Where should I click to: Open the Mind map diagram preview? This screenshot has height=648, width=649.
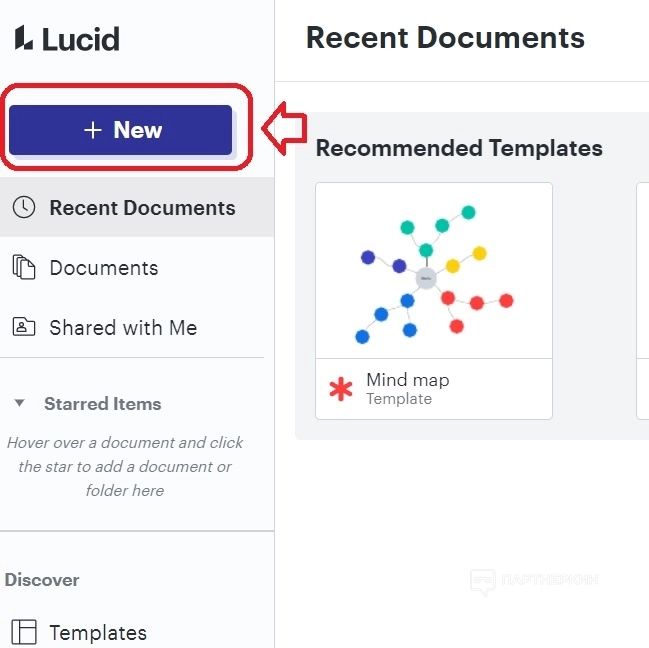coord(434,271)
